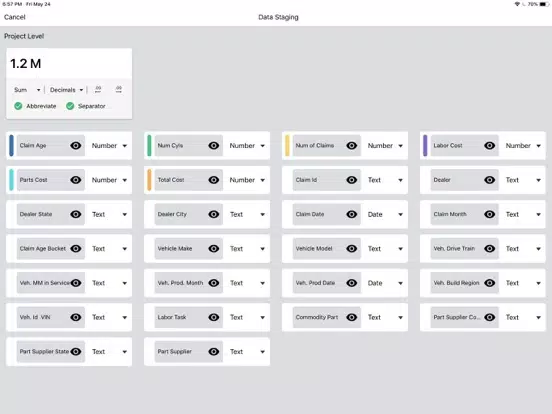Toggle Part Supplier eye icon

(214, 351)
